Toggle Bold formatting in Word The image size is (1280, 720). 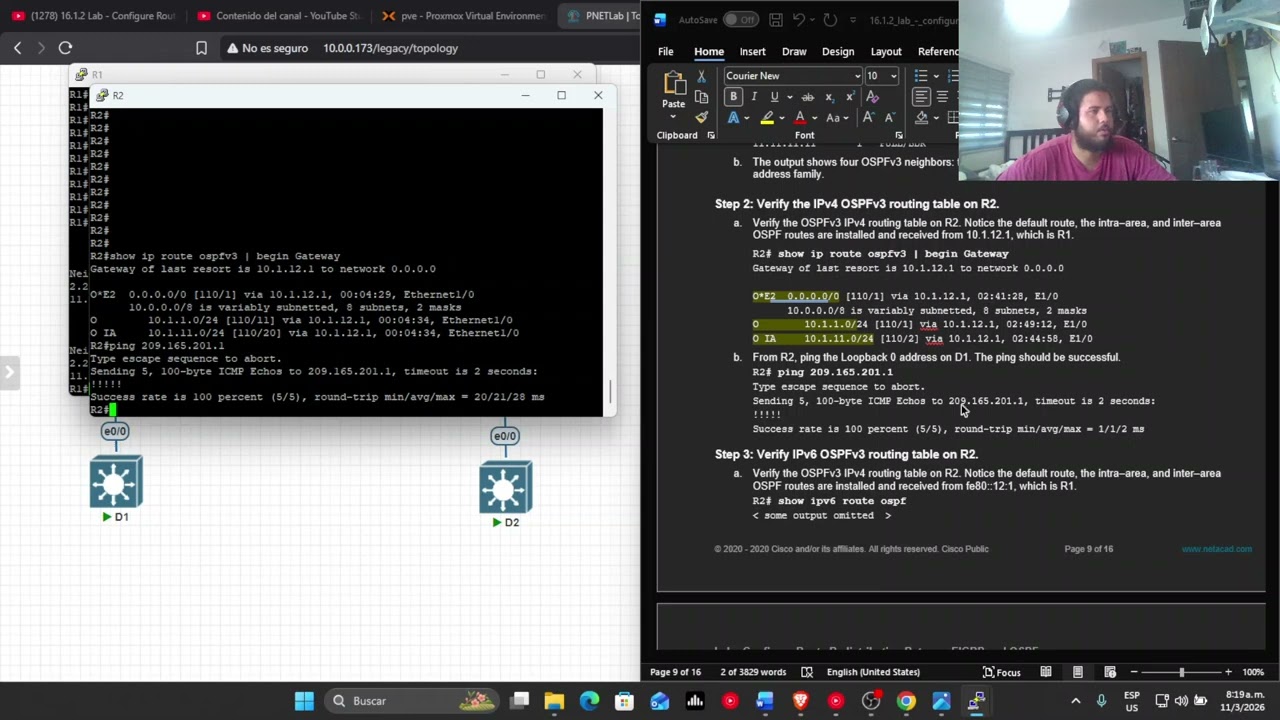pos(733,97)
